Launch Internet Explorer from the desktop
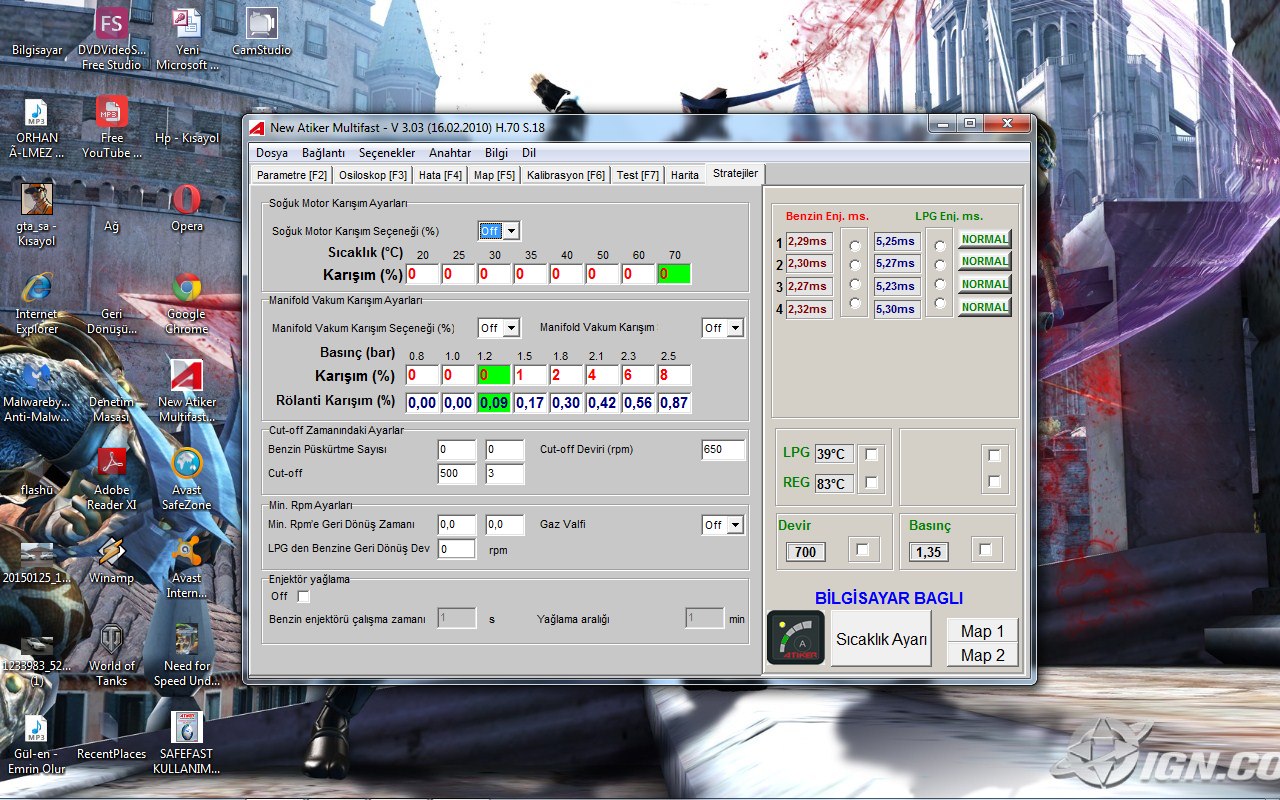 coord(37,303)
